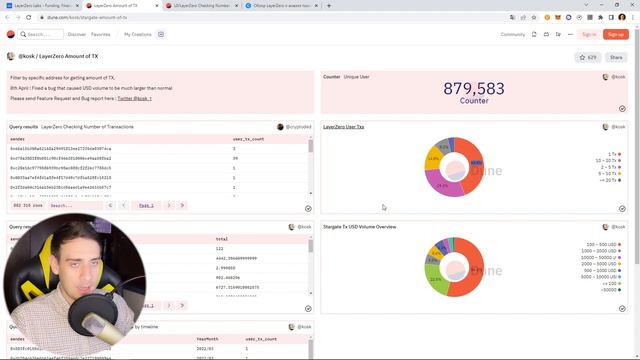The height and width of the screenshot is (360, 640).
Task: Open the Chrome three-dot menu
Action: (633, 18)
